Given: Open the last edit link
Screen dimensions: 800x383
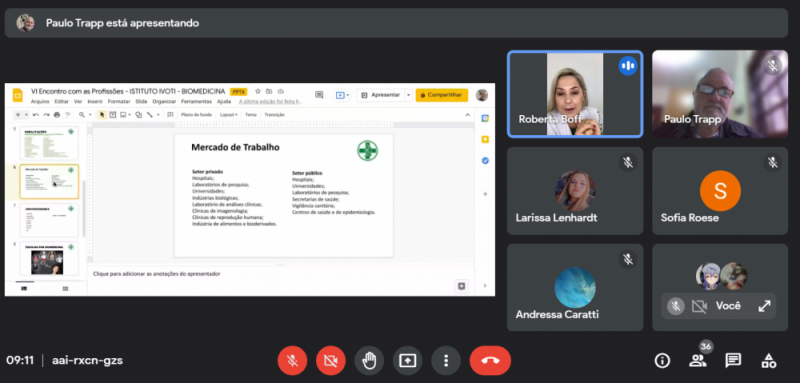Looking at the screenshot, I should [271, 101].
